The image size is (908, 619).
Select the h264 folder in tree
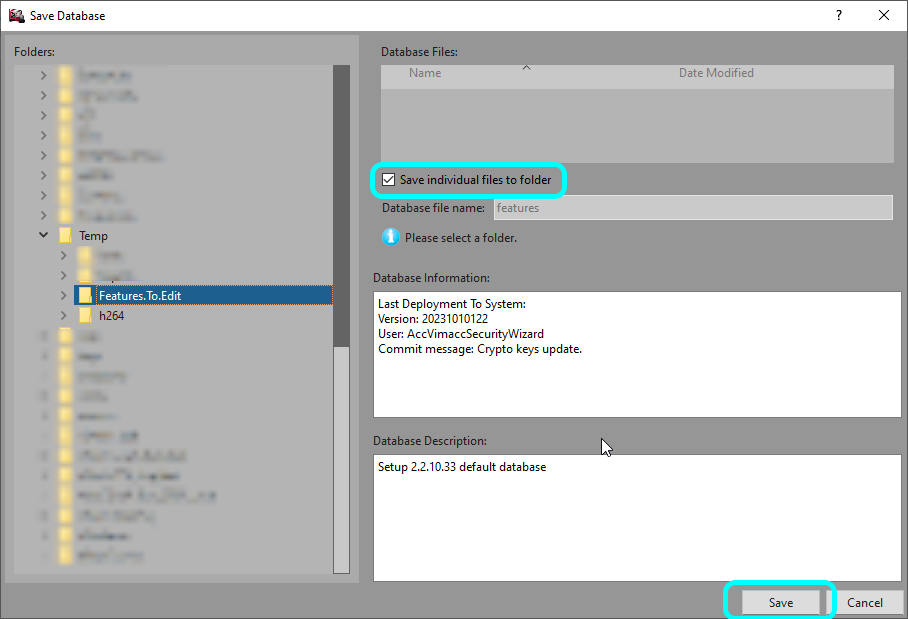pos(111,316)
